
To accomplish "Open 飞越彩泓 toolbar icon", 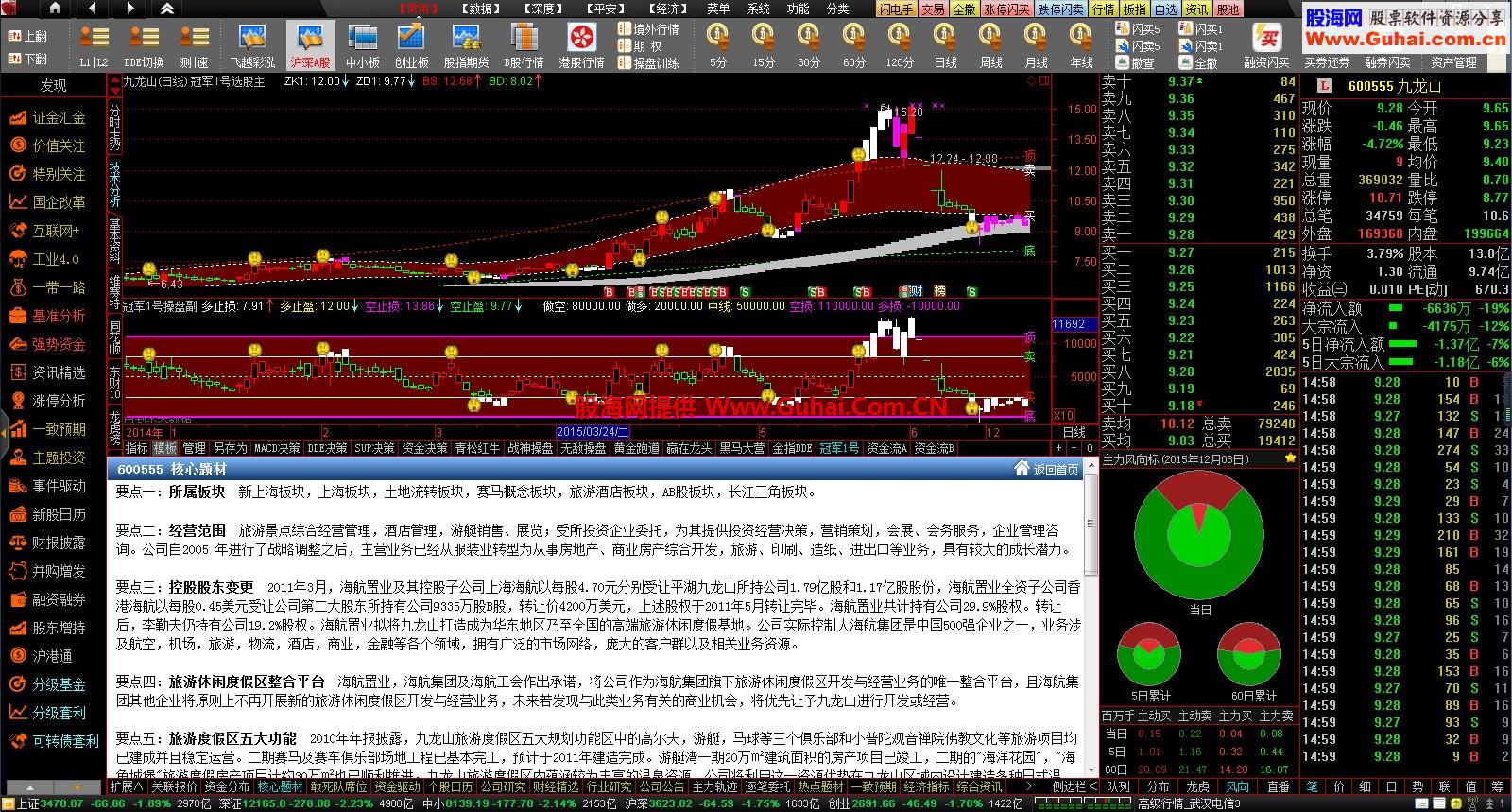I will (x=252, y=45).
